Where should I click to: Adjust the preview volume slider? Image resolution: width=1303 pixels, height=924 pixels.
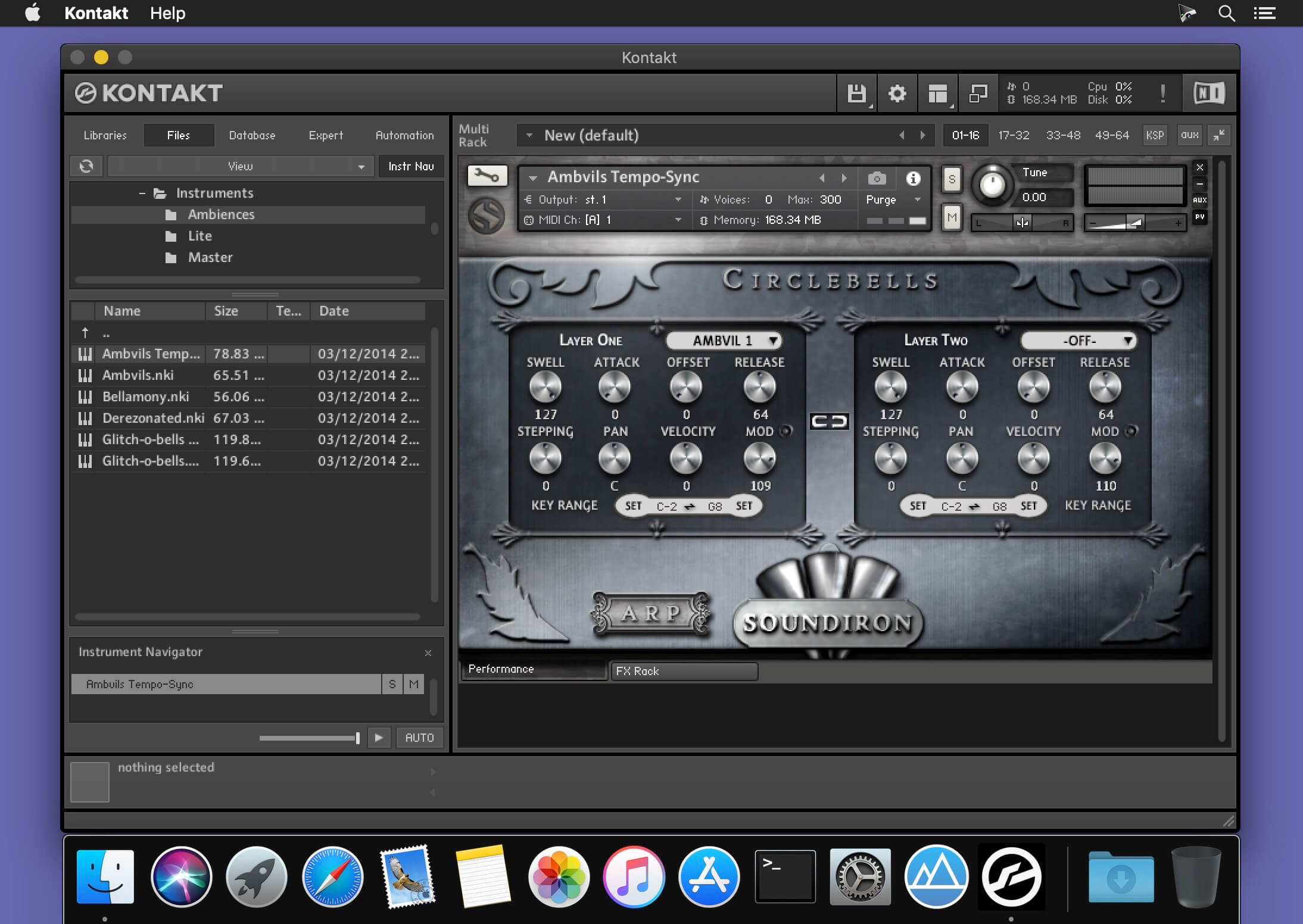pyautogui.click(x=310, y=738)
